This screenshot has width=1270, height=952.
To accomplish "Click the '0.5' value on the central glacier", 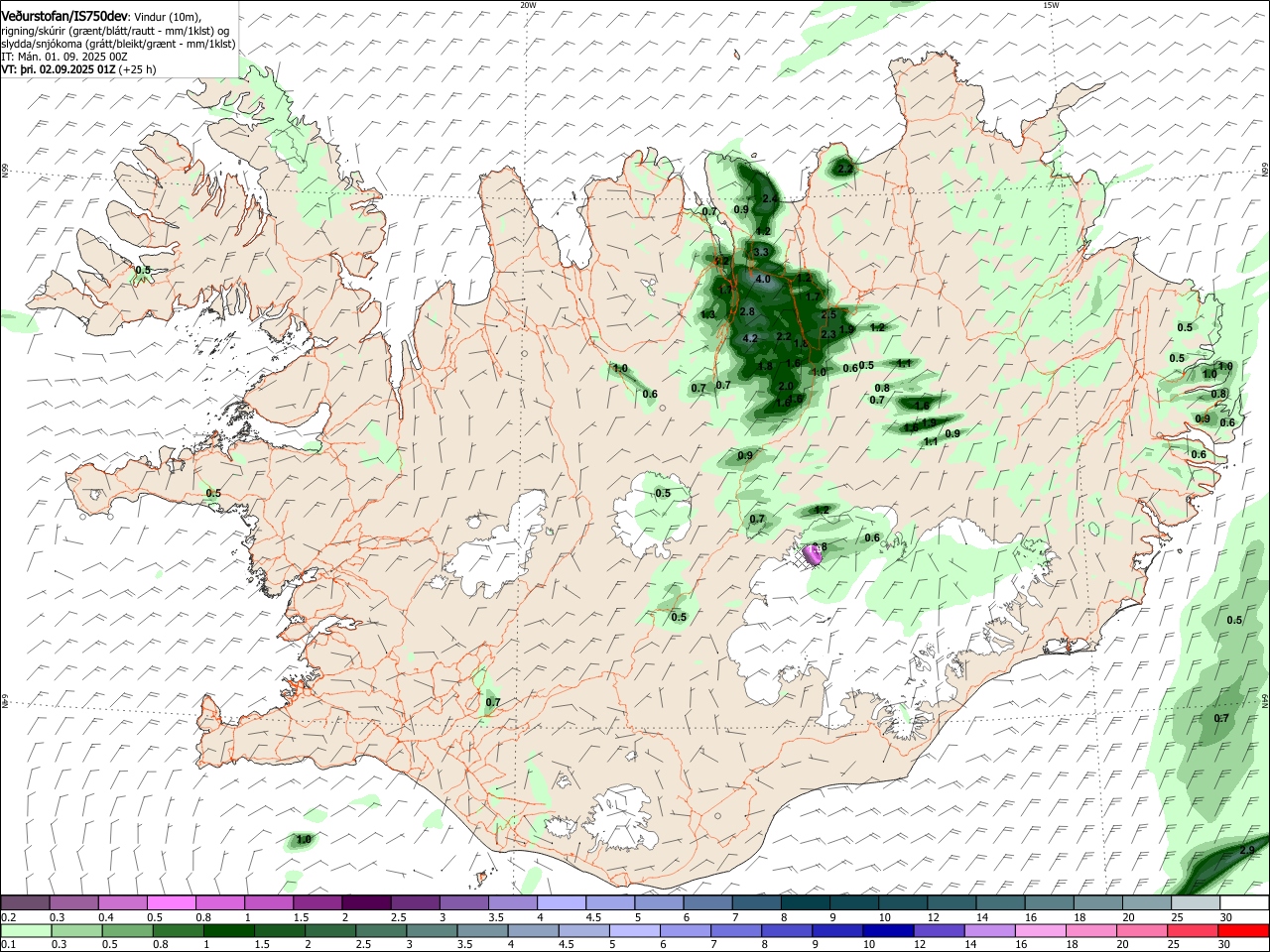I will (663, 493).
